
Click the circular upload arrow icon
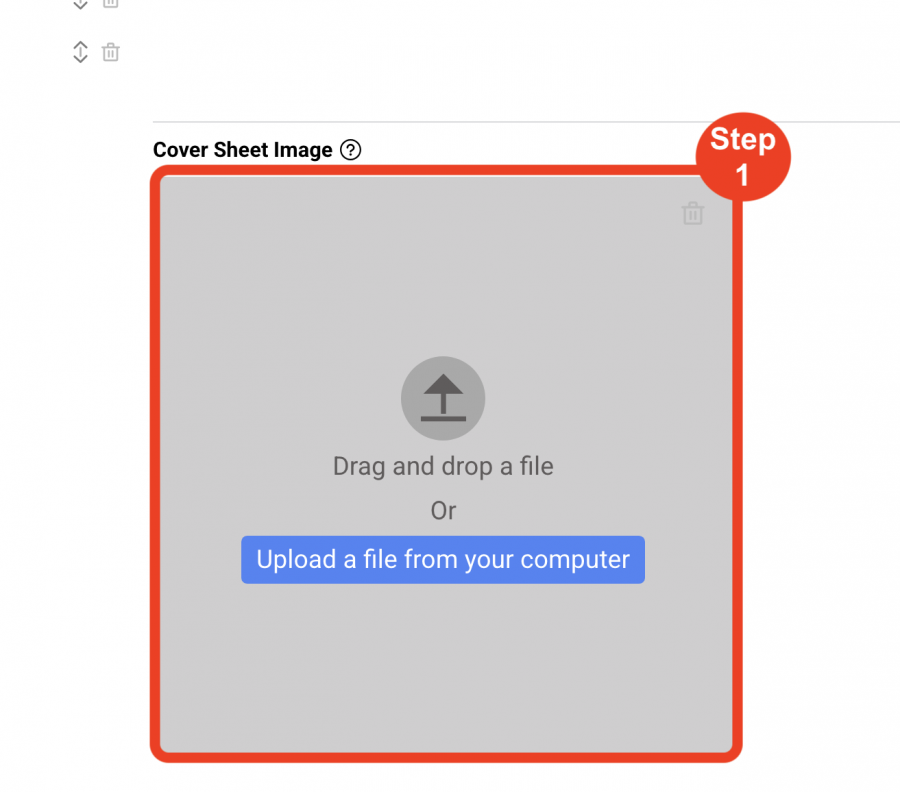tap(443, 398)
